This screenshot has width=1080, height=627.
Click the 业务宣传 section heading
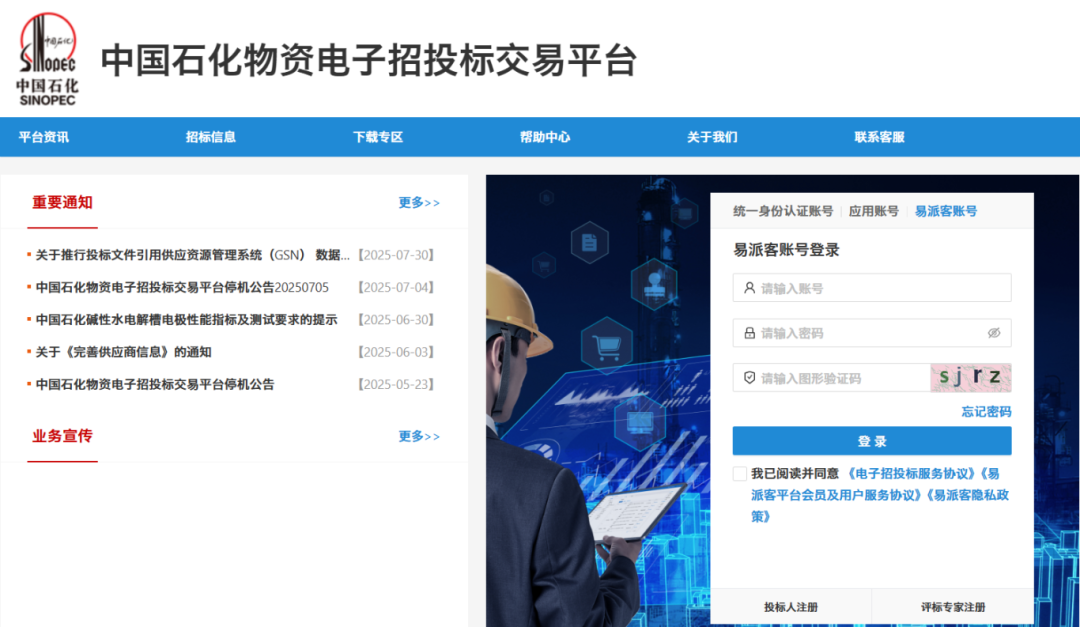click(62, 436)
